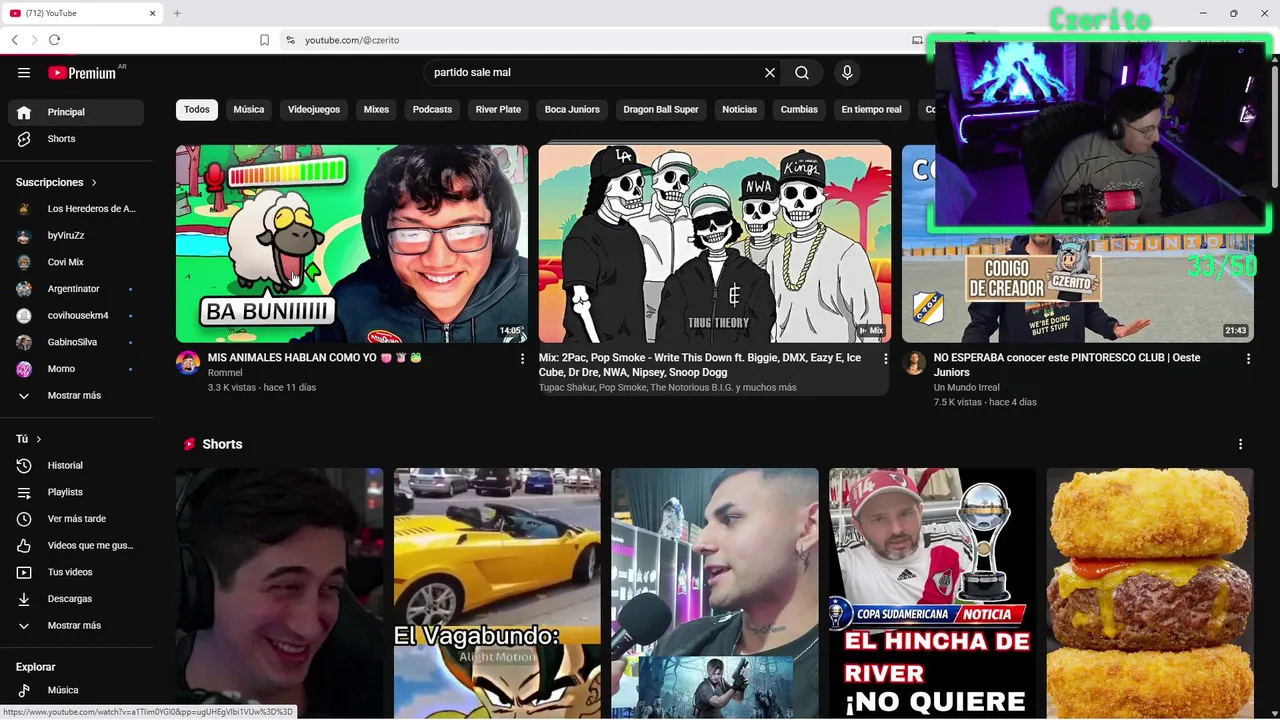Open covihousekm4 subscription channel
1280x720 pixels.
pyautogui.click(x=76, y=315)
